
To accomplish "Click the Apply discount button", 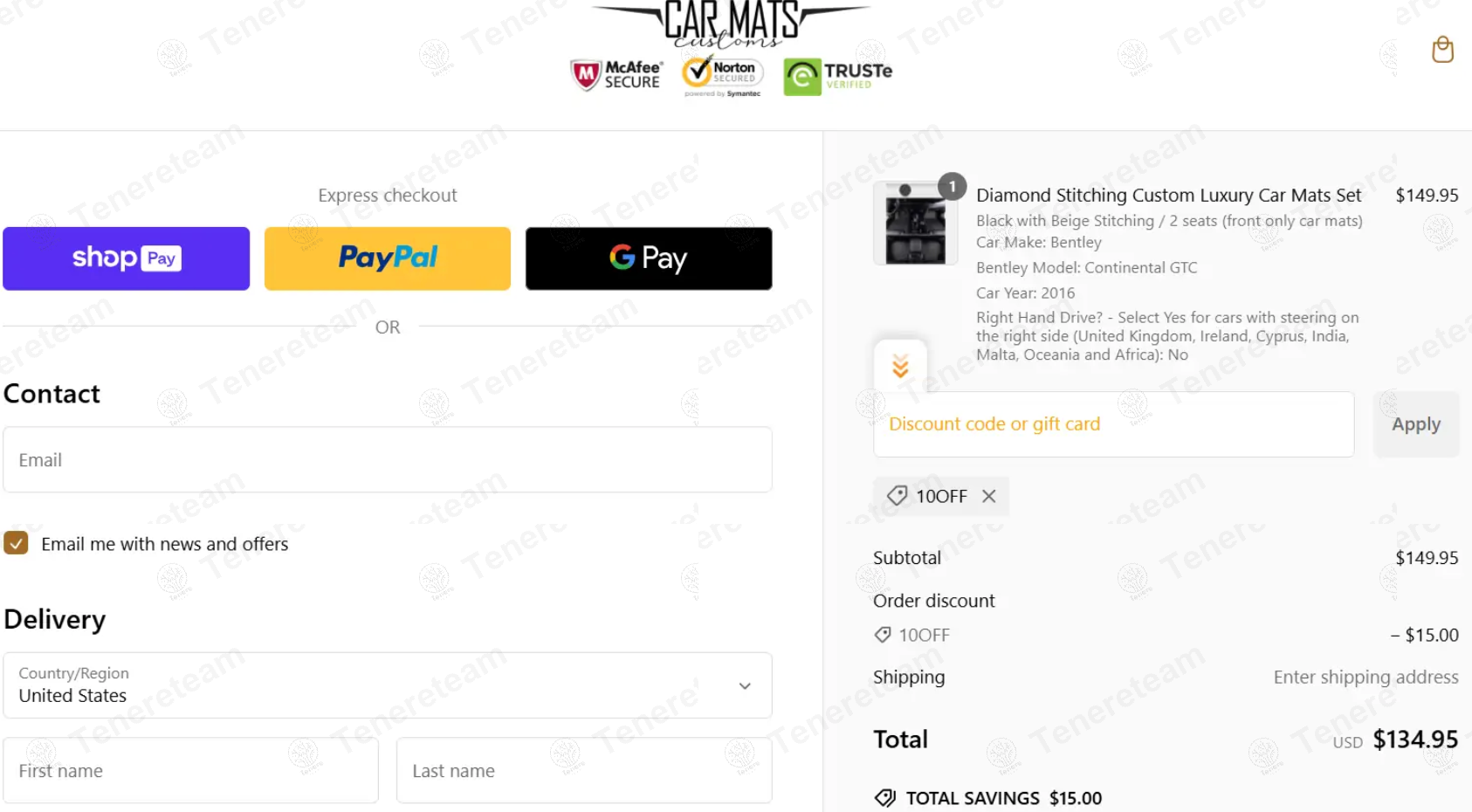I will point(1416,424).
